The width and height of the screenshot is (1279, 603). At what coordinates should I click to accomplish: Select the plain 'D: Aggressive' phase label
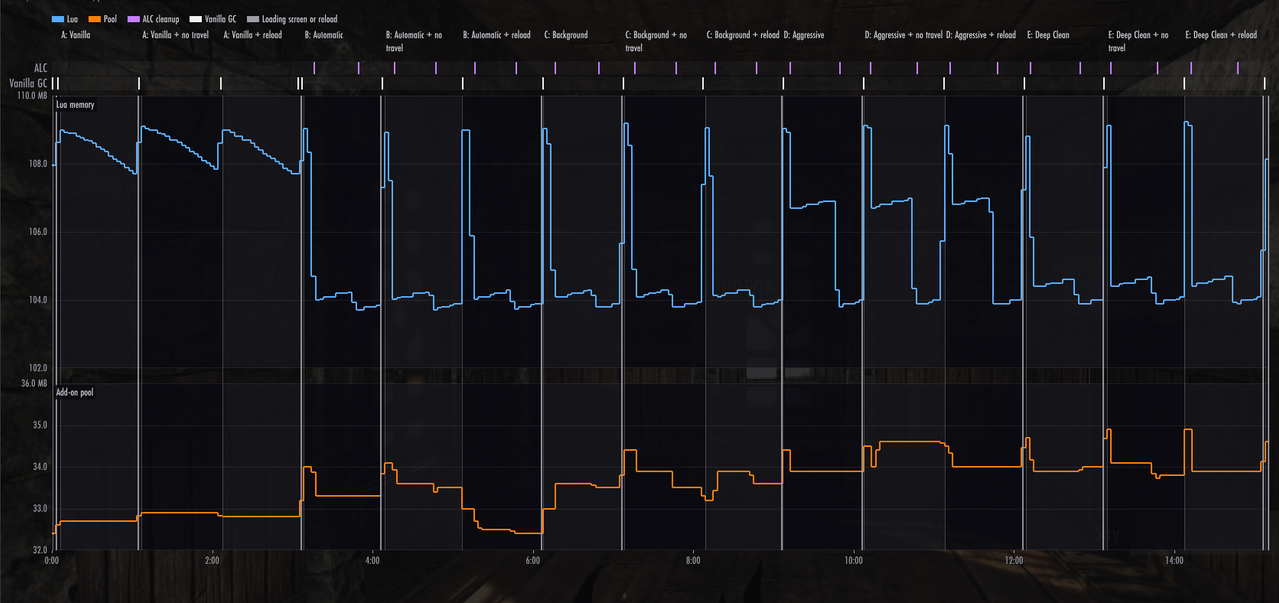pos(804,35)
